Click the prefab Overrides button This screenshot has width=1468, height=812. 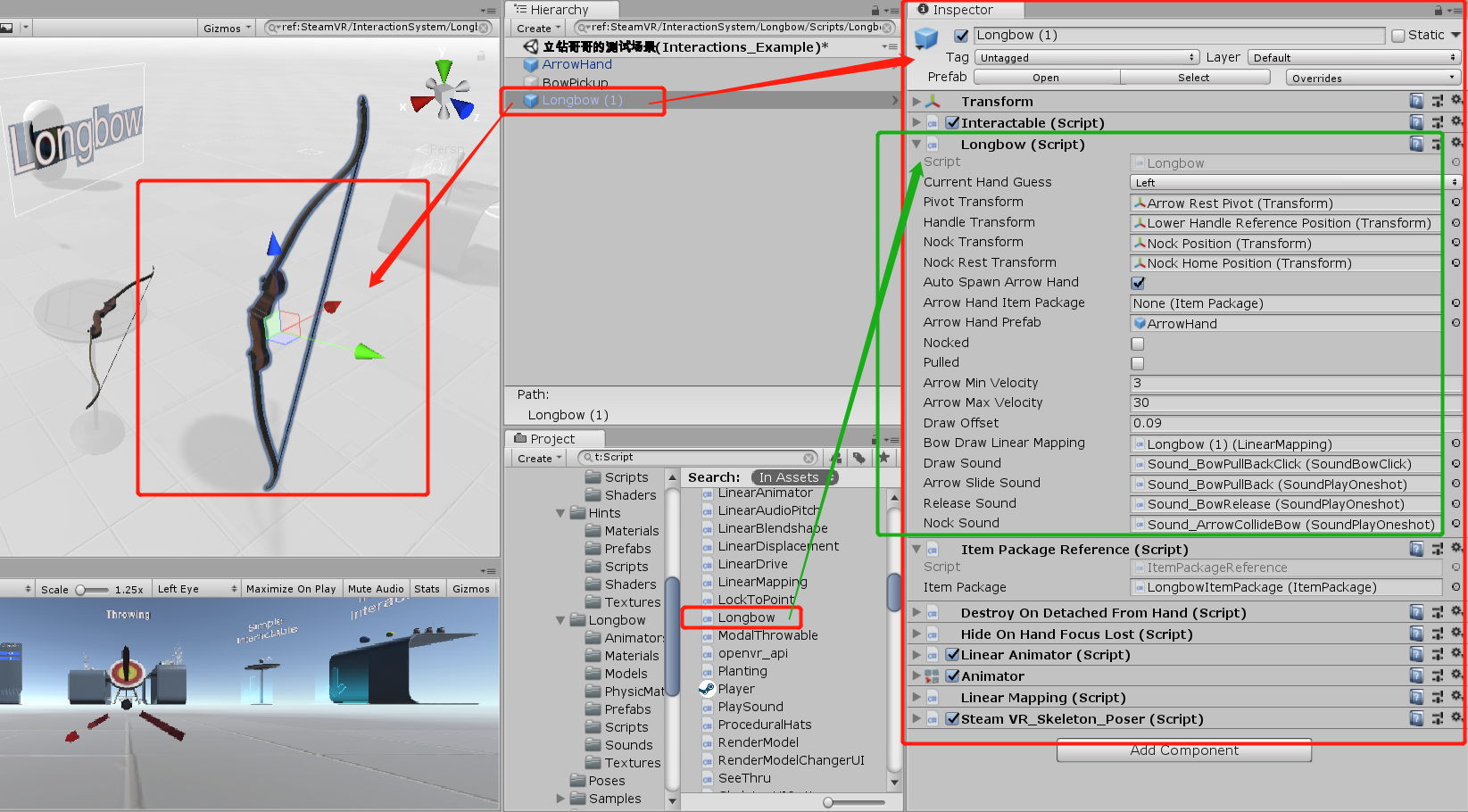(x=1372, y=77)
